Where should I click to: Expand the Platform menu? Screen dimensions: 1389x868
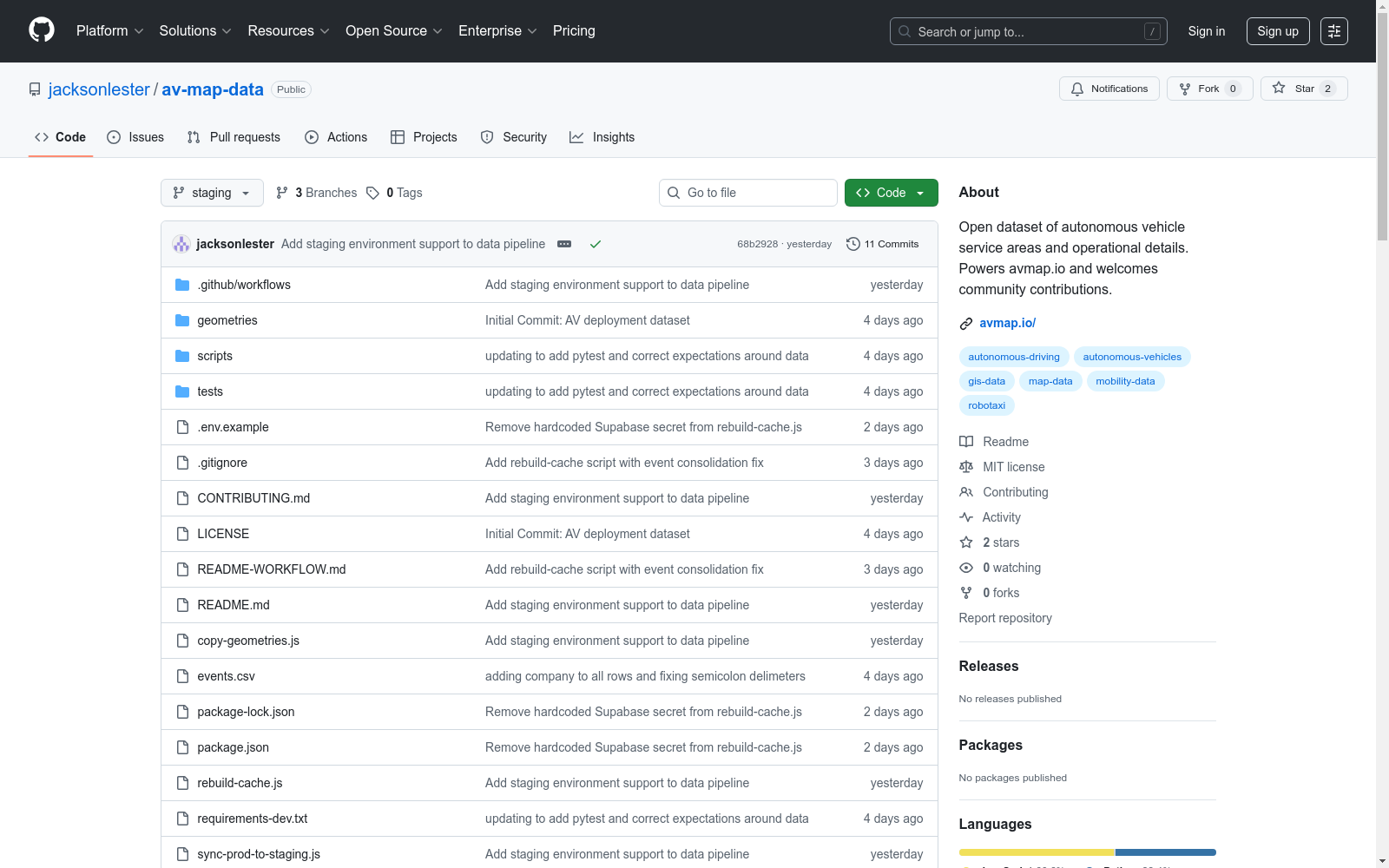click(x=110, y=31)
